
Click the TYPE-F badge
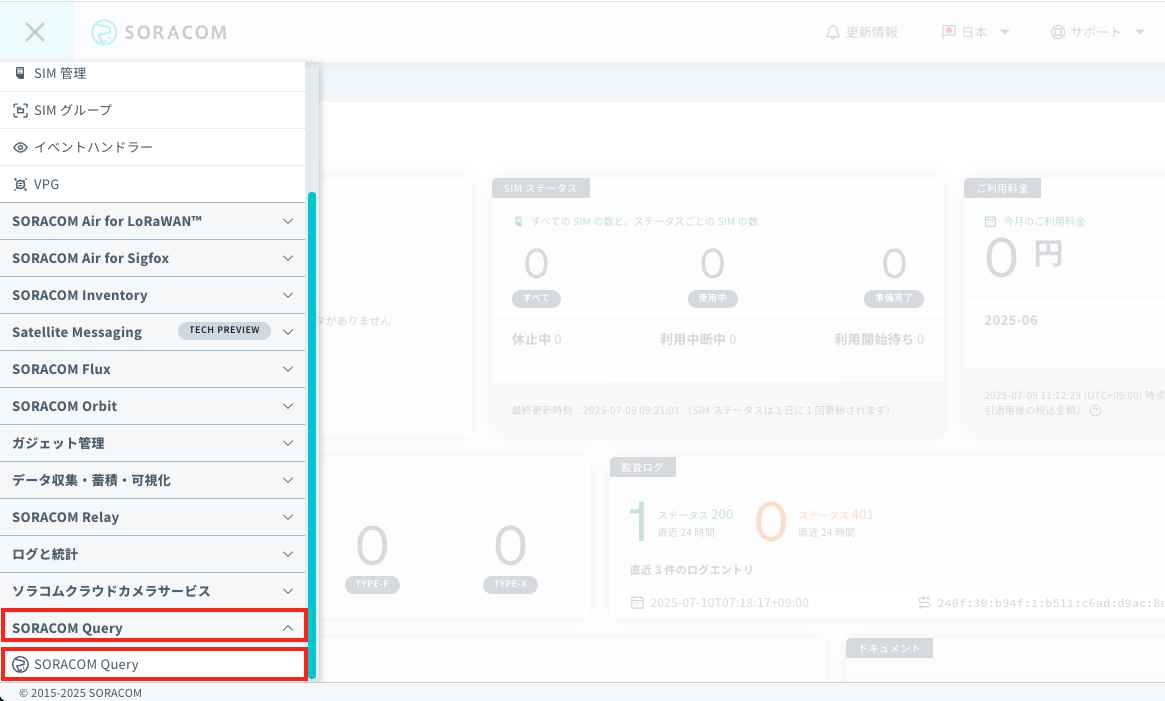(372, 584)
